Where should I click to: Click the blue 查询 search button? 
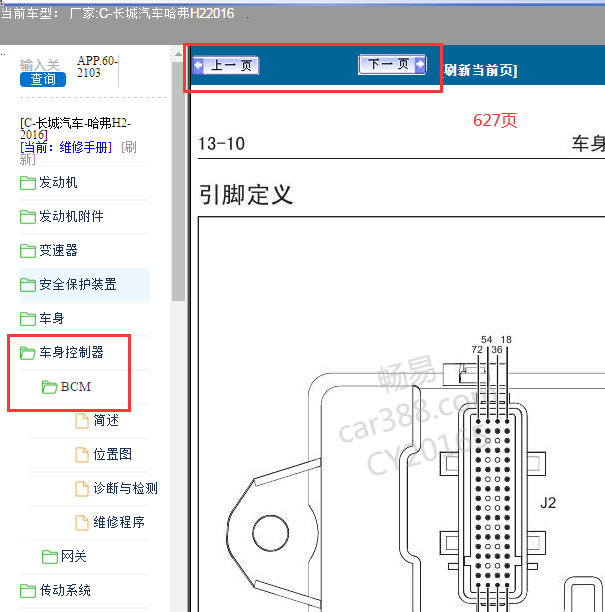pyautogui.click(x=43, y=79)
